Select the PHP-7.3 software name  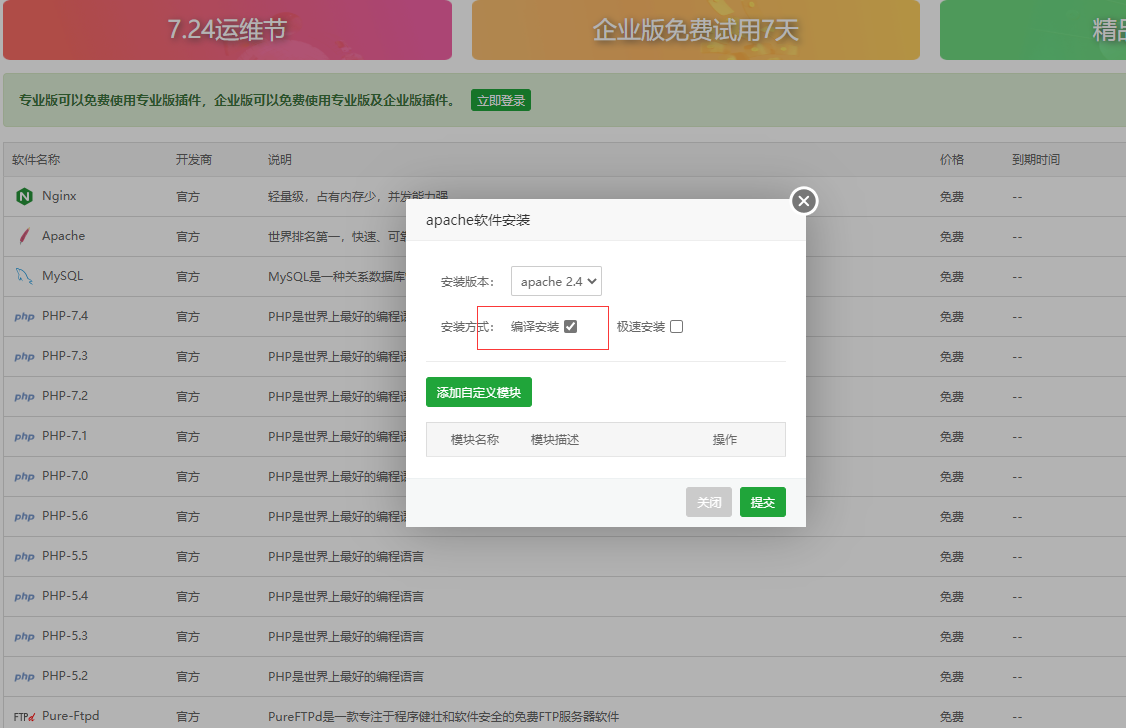coord(65,356)
